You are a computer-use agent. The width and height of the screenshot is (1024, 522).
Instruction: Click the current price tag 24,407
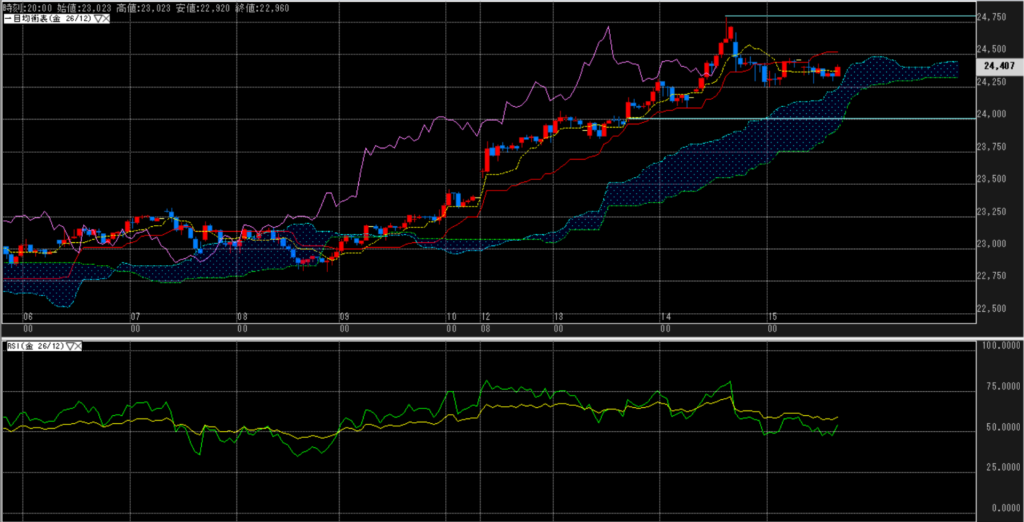(x=995, y=66)
